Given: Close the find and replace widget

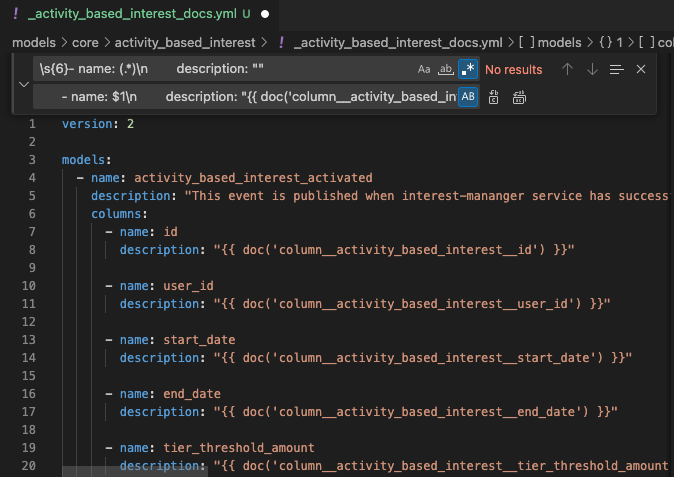Looking at the screenshot, I should tap(641, 70).
